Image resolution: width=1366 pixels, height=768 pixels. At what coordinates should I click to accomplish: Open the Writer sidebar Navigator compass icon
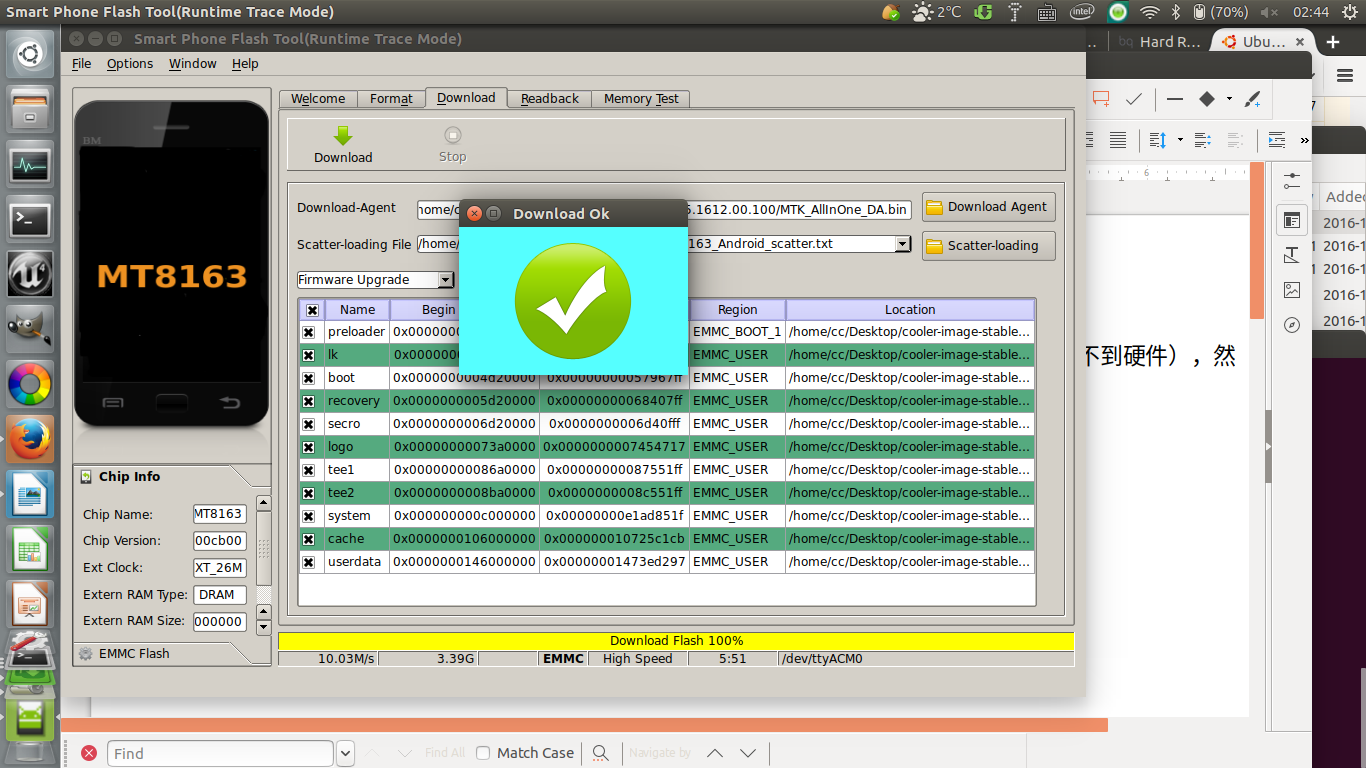(1292, 324)
